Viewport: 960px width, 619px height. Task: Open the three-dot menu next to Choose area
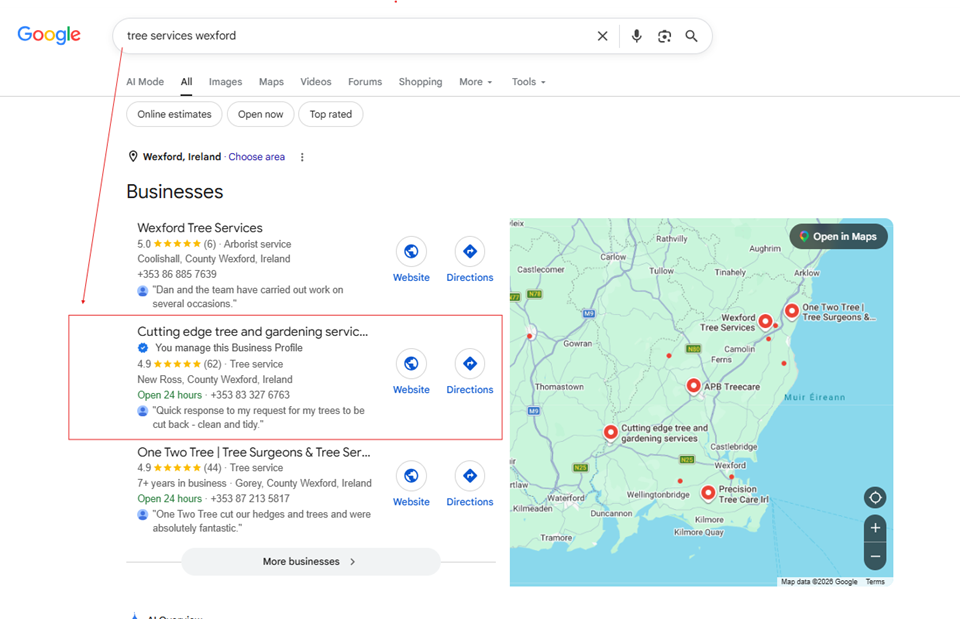click(302, 157)
